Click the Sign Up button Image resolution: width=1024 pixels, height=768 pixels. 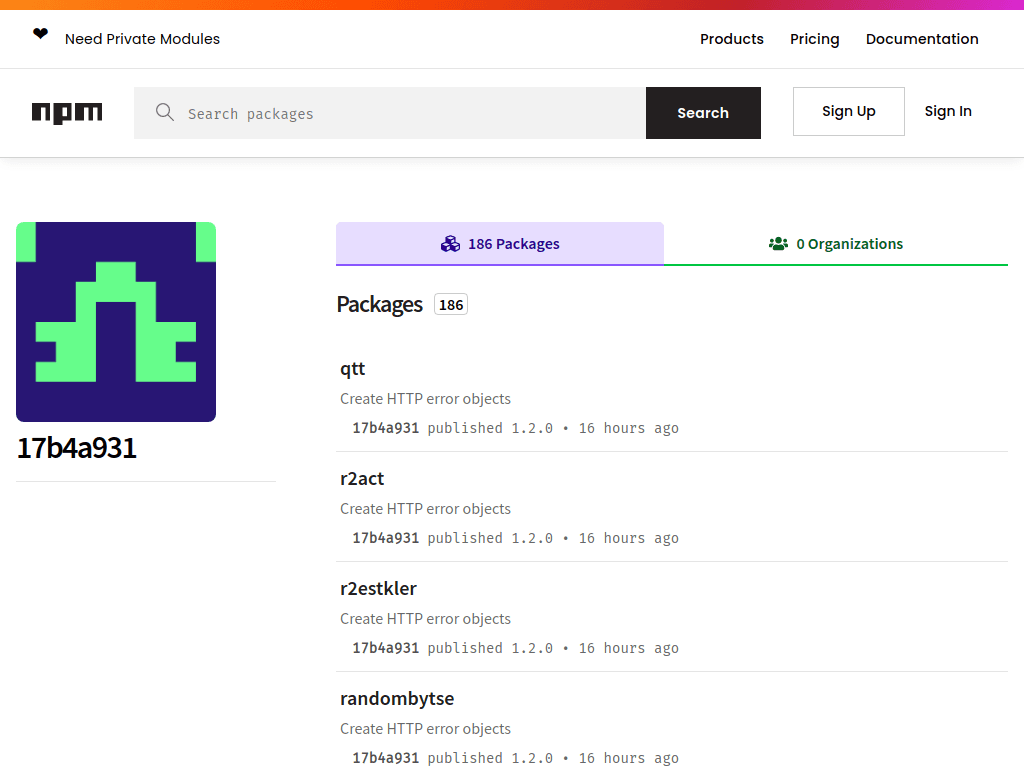pyautogui.click(x=848, y=111)
